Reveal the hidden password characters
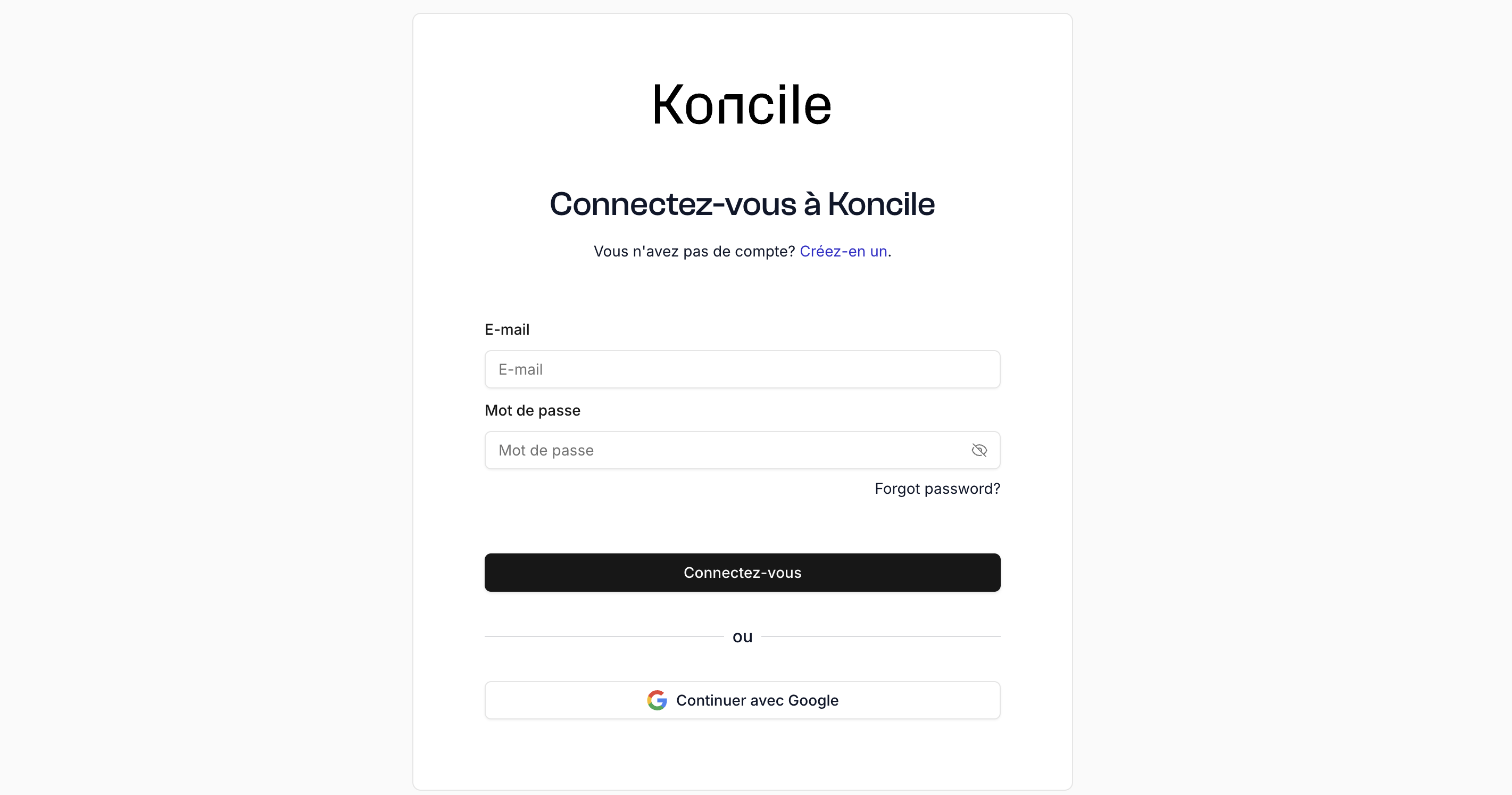This screenshot has height=795, width=1512. [x=979, y=450]
